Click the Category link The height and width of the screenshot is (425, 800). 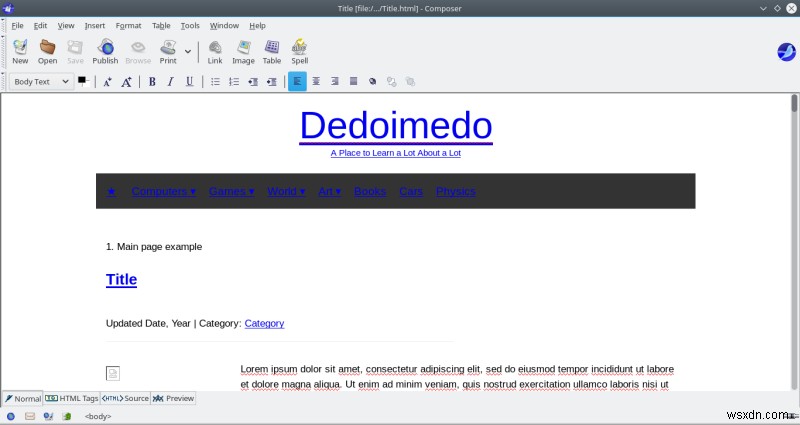tap(264, 323)
